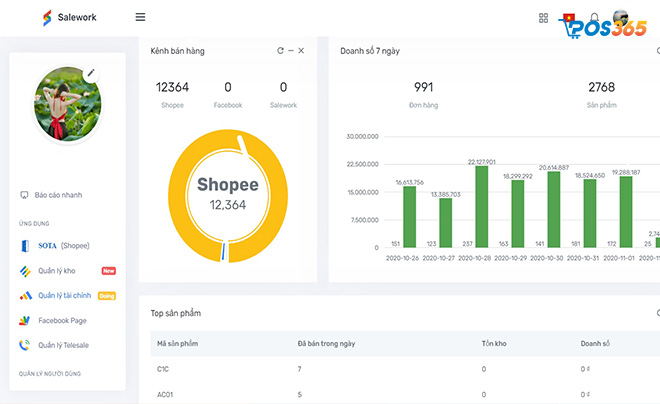Screen dimensions: 660x404
Task: Select the 2020-10-30 revenue bar
Action: (554, 210)
